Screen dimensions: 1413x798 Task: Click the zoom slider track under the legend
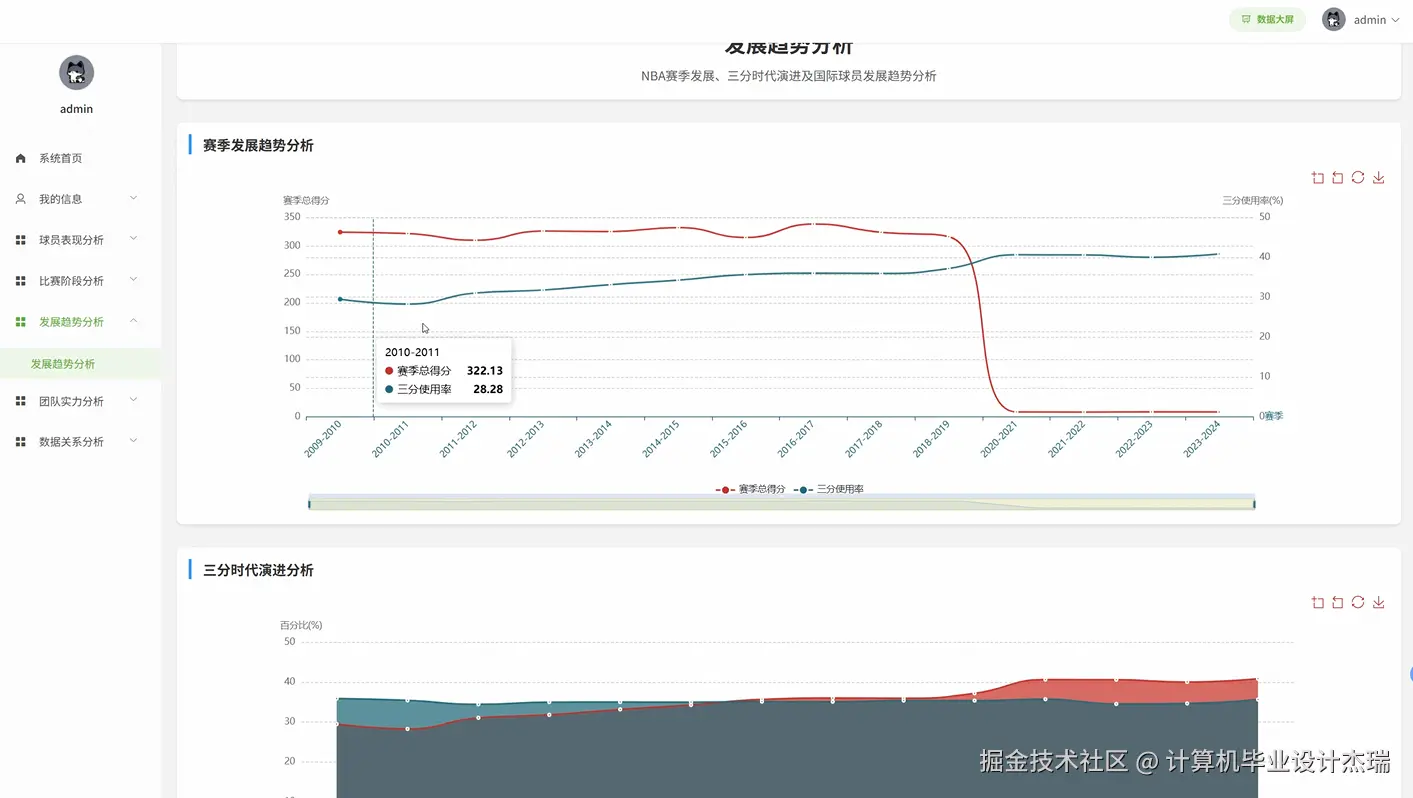pos(782,504)
